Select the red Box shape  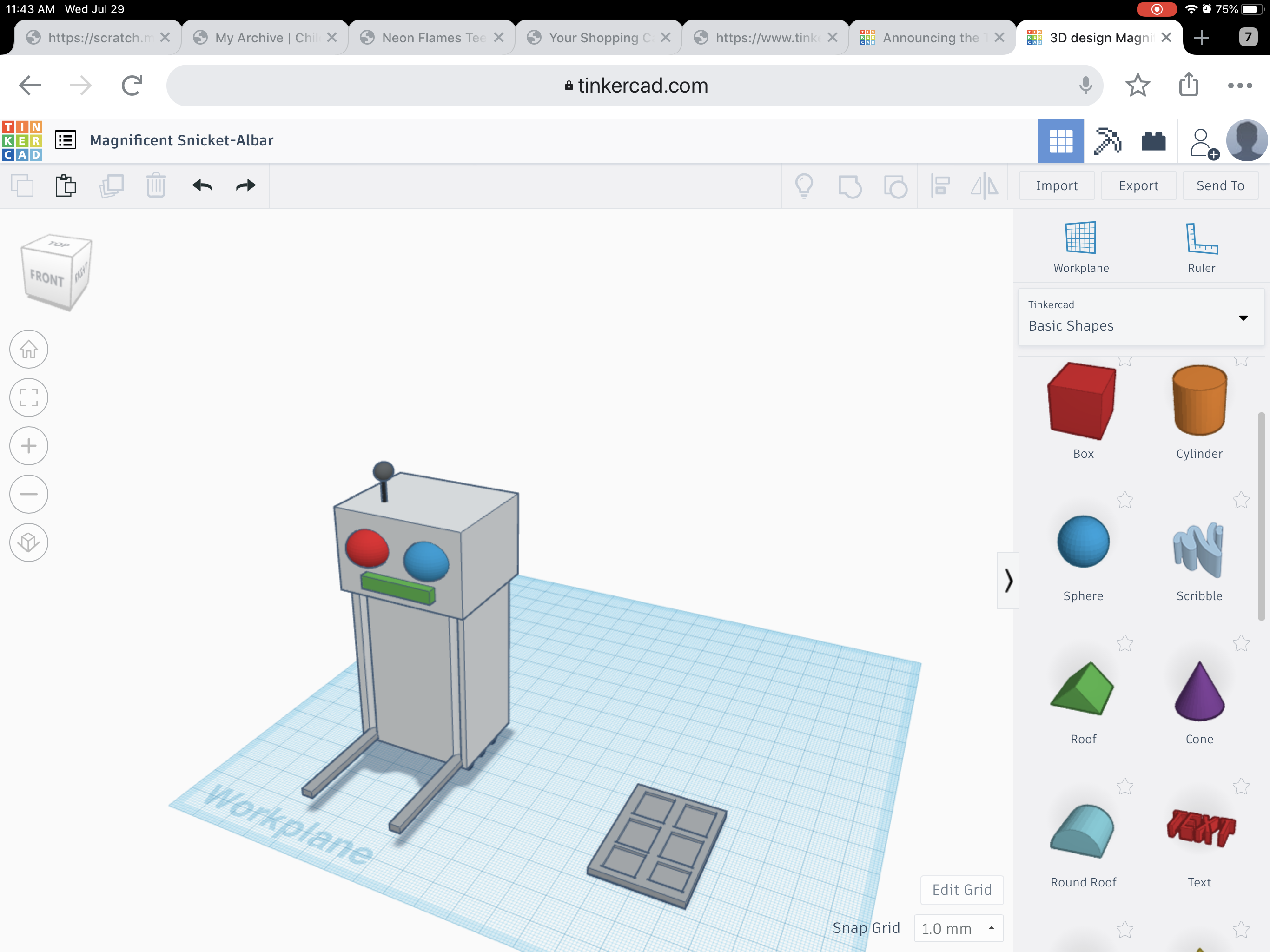pyautogui.click(x=1082, y=401)
